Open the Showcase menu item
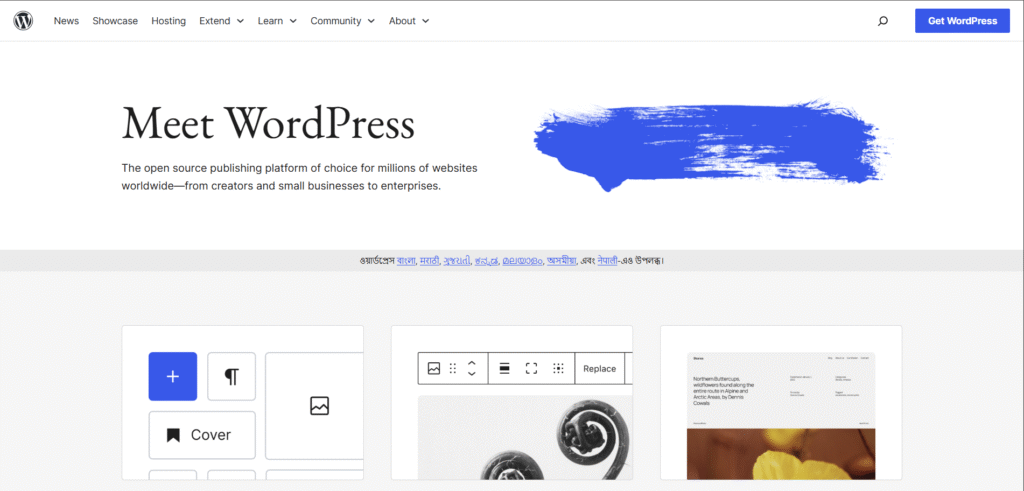 coord(115,21)
